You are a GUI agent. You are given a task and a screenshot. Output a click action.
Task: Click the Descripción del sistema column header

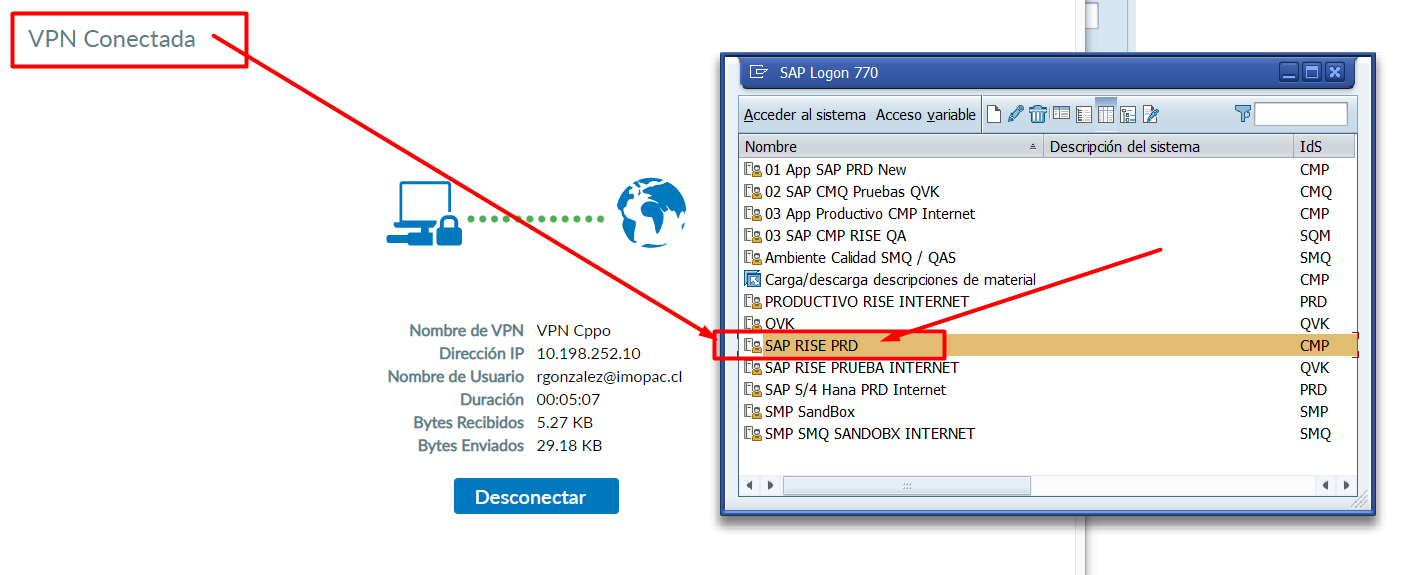click(x=1167, y=147)
